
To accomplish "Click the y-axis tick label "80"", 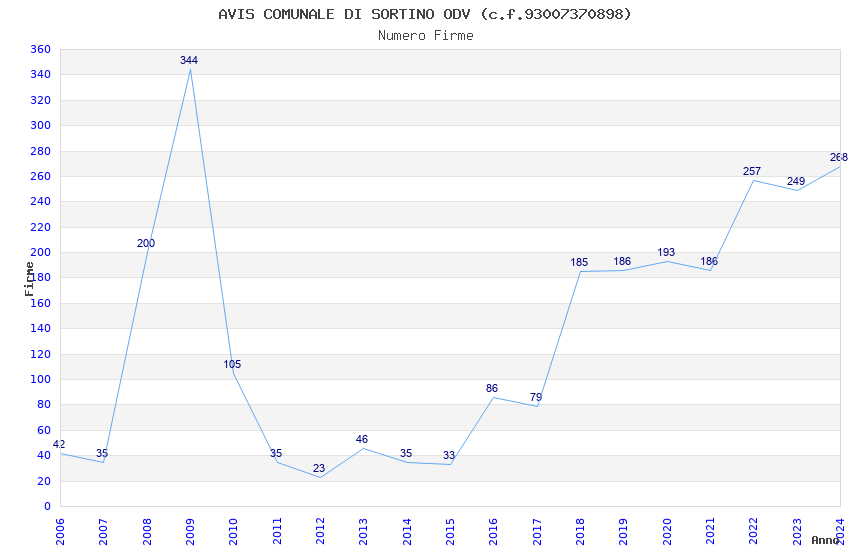I will tap(43, 404).
